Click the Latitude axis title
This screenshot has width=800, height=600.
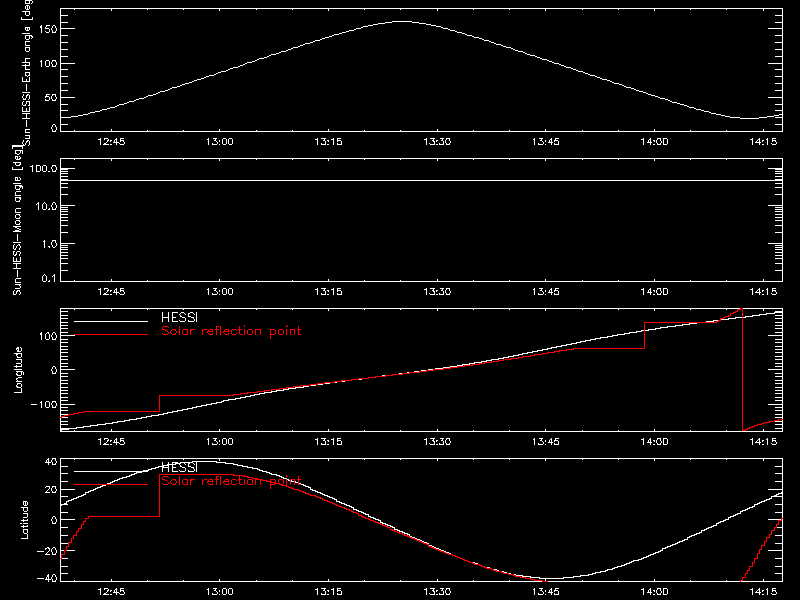24,520
